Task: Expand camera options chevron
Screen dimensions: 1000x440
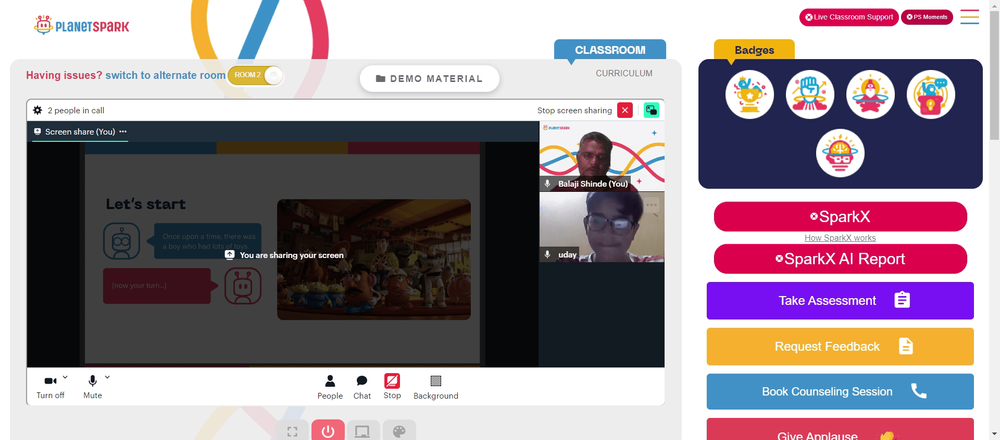Action: coord(65,377)
